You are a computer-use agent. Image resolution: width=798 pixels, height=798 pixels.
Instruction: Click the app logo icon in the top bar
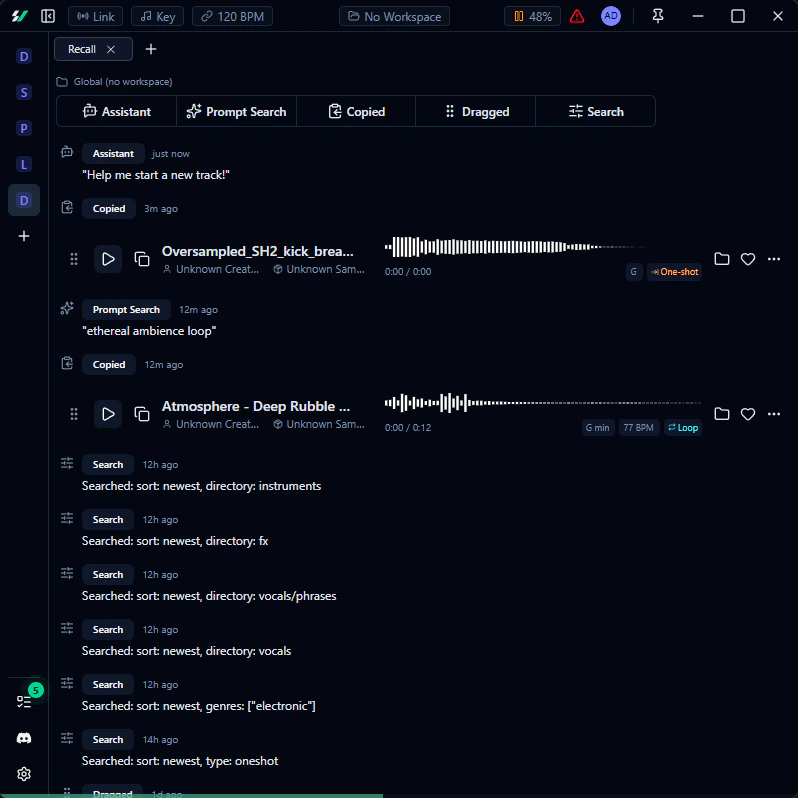click(x=19, y=16)
